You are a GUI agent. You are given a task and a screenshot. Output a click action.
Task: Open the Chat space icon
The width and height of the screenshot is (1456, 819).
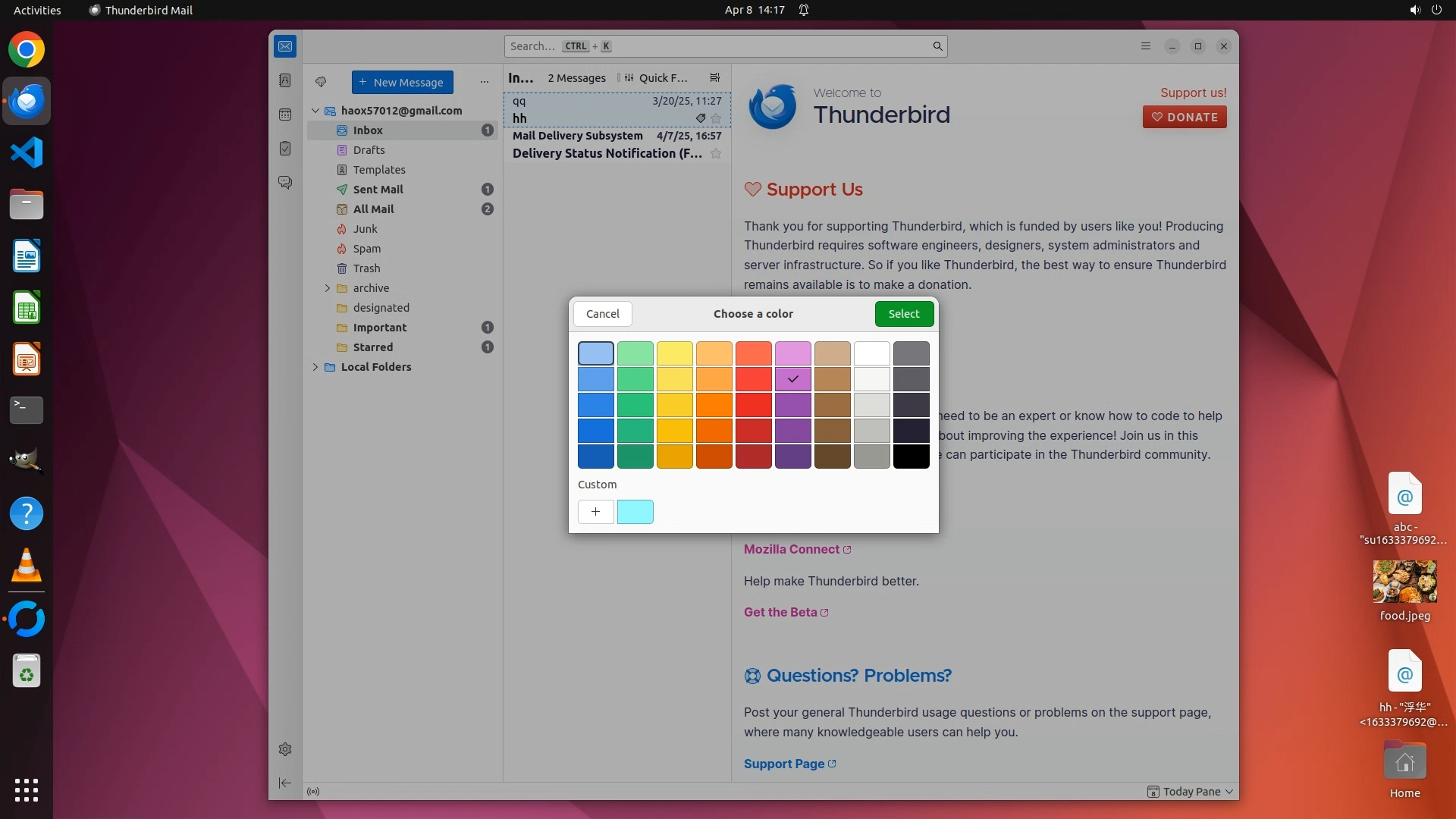click(x=285, y=183)
